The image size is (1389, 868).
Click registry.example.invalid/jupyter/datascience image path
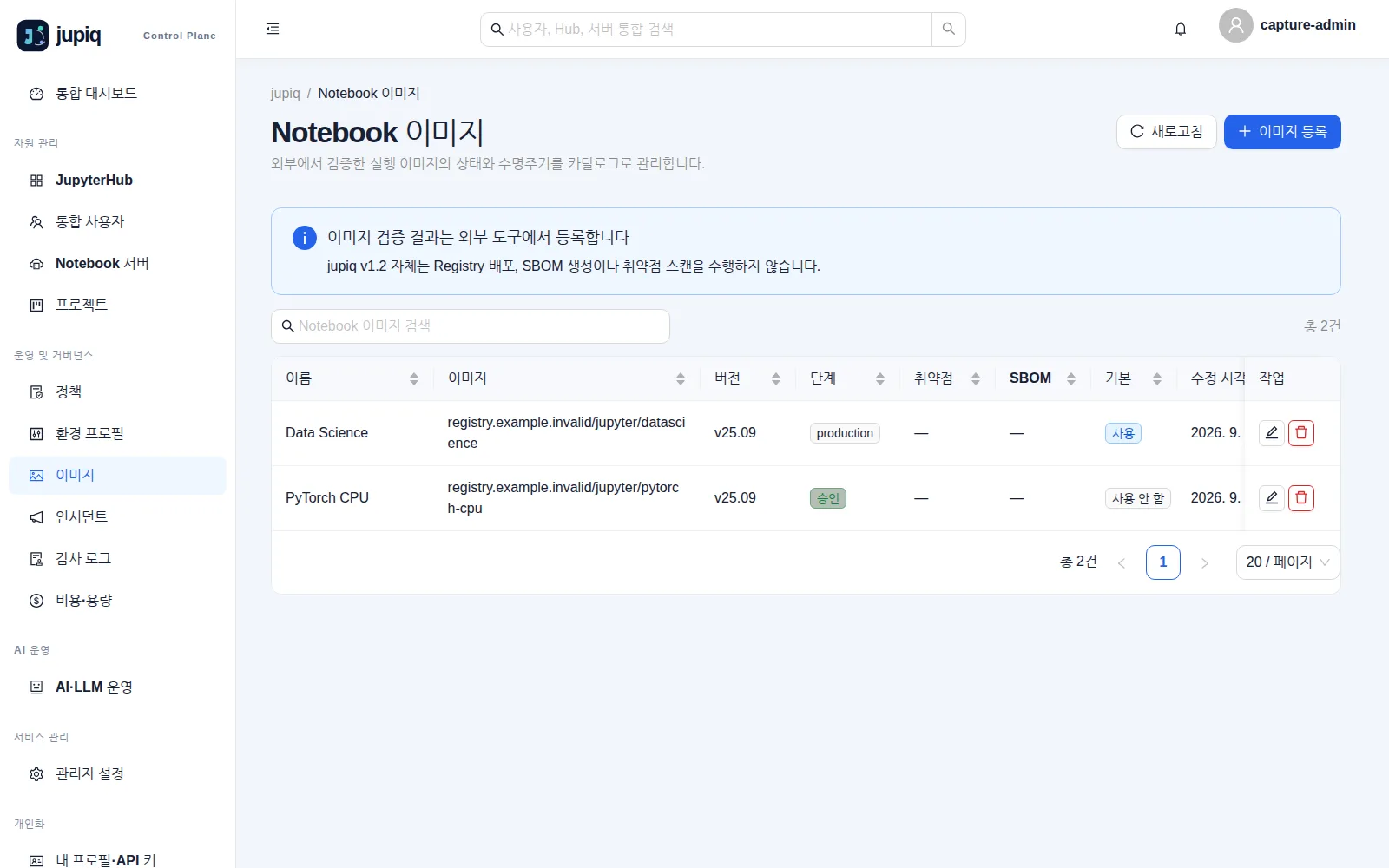566,433
